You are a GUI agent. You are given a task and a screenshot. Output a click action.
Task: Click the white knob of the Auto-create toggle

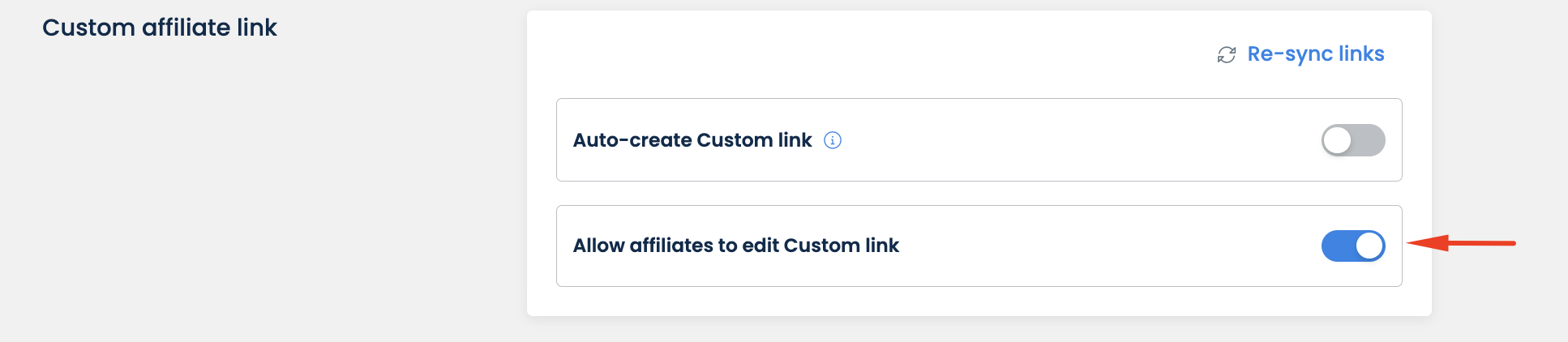coord(1338,140)
